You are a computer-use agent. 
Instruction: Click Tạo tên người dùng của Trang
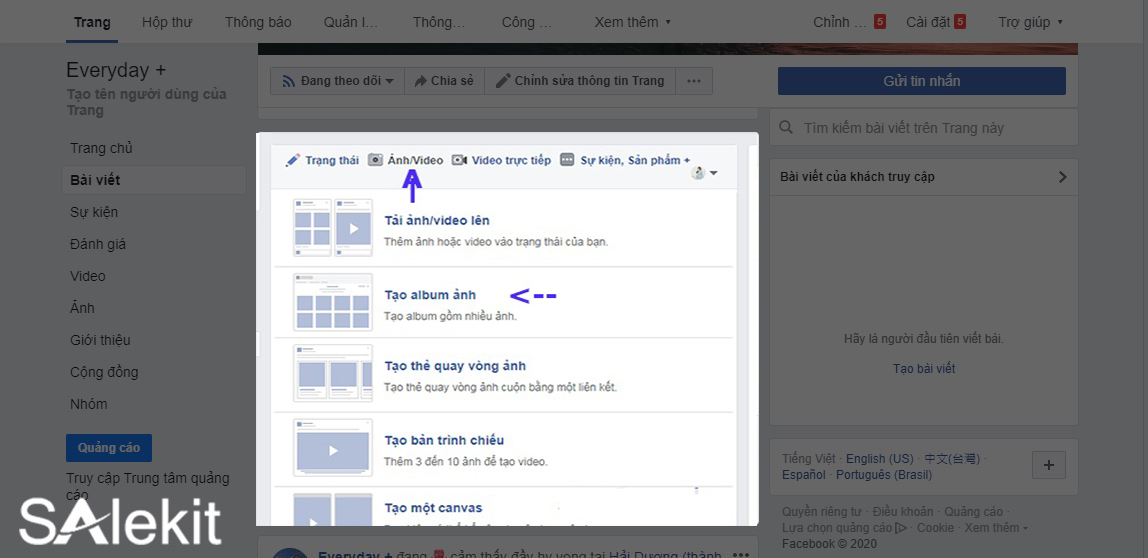pos(146,102)
